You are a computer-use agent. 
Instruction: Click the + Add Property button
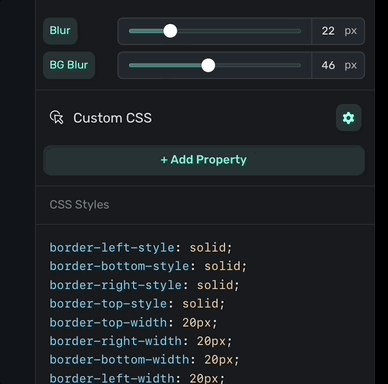click(204, 160)
